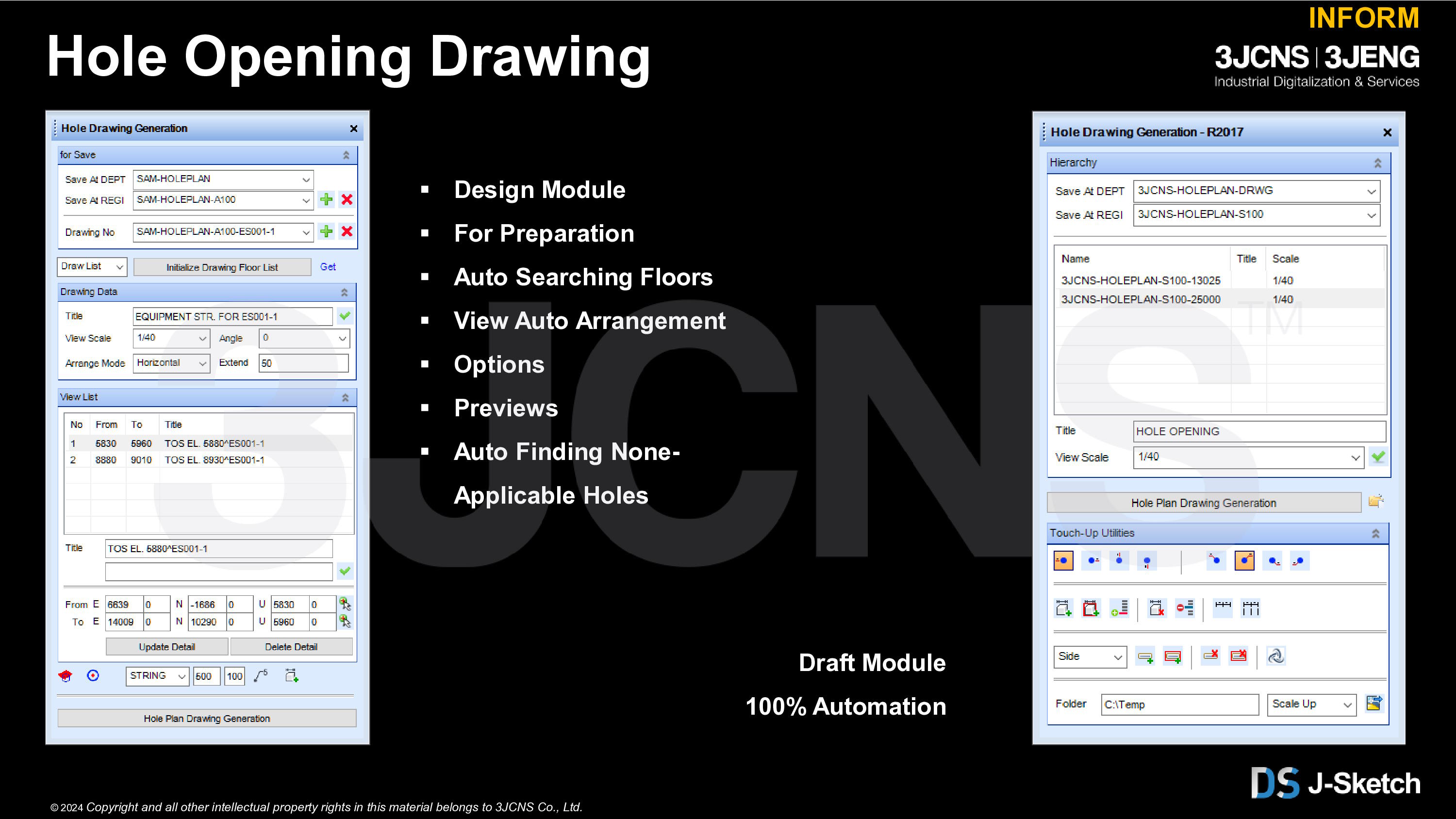
Task: Click the leader line icon beside 100 field
Action: point(261,675)
